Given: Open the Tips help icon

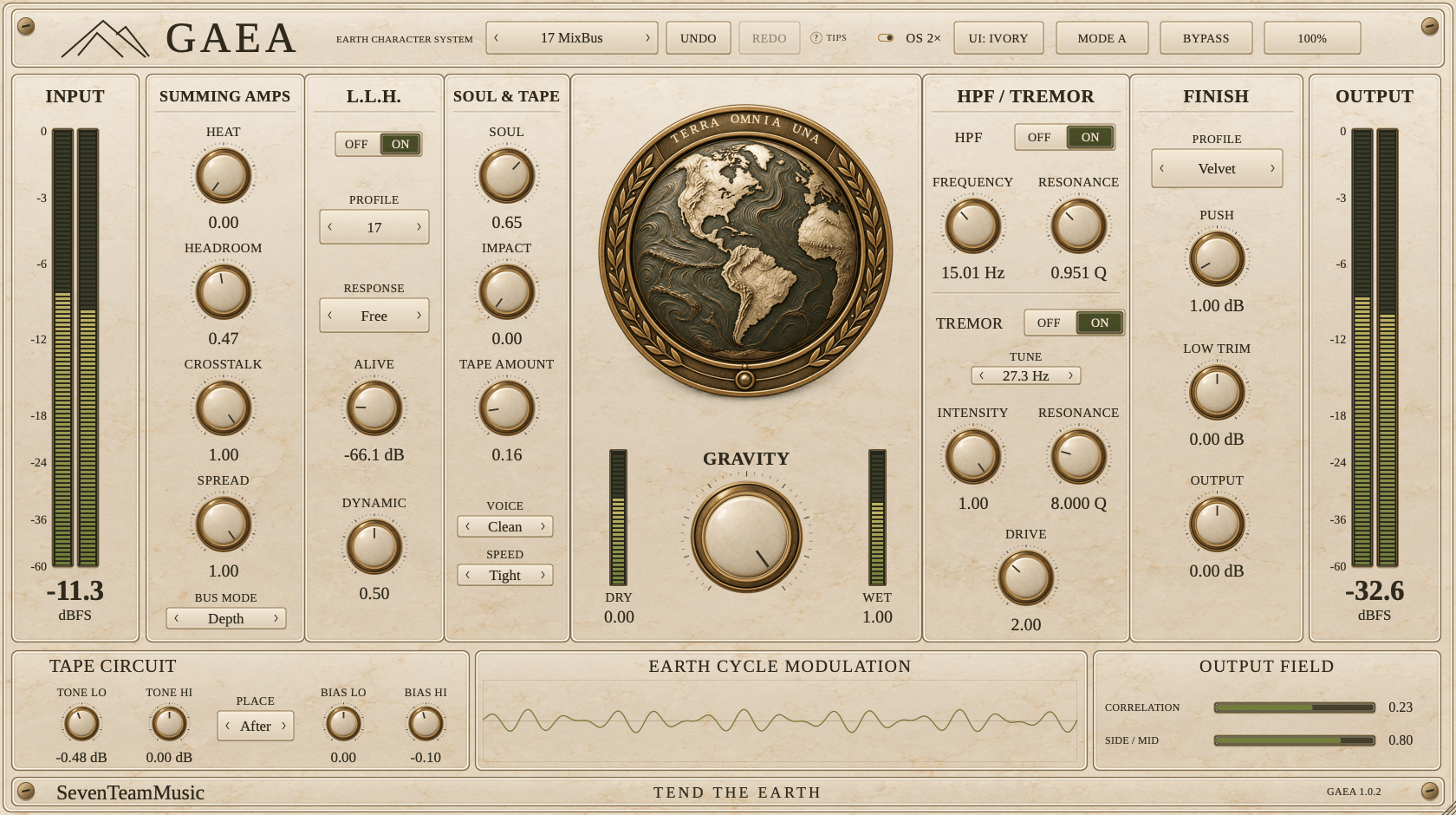Looking at the screenshot, I should point(816,38).
